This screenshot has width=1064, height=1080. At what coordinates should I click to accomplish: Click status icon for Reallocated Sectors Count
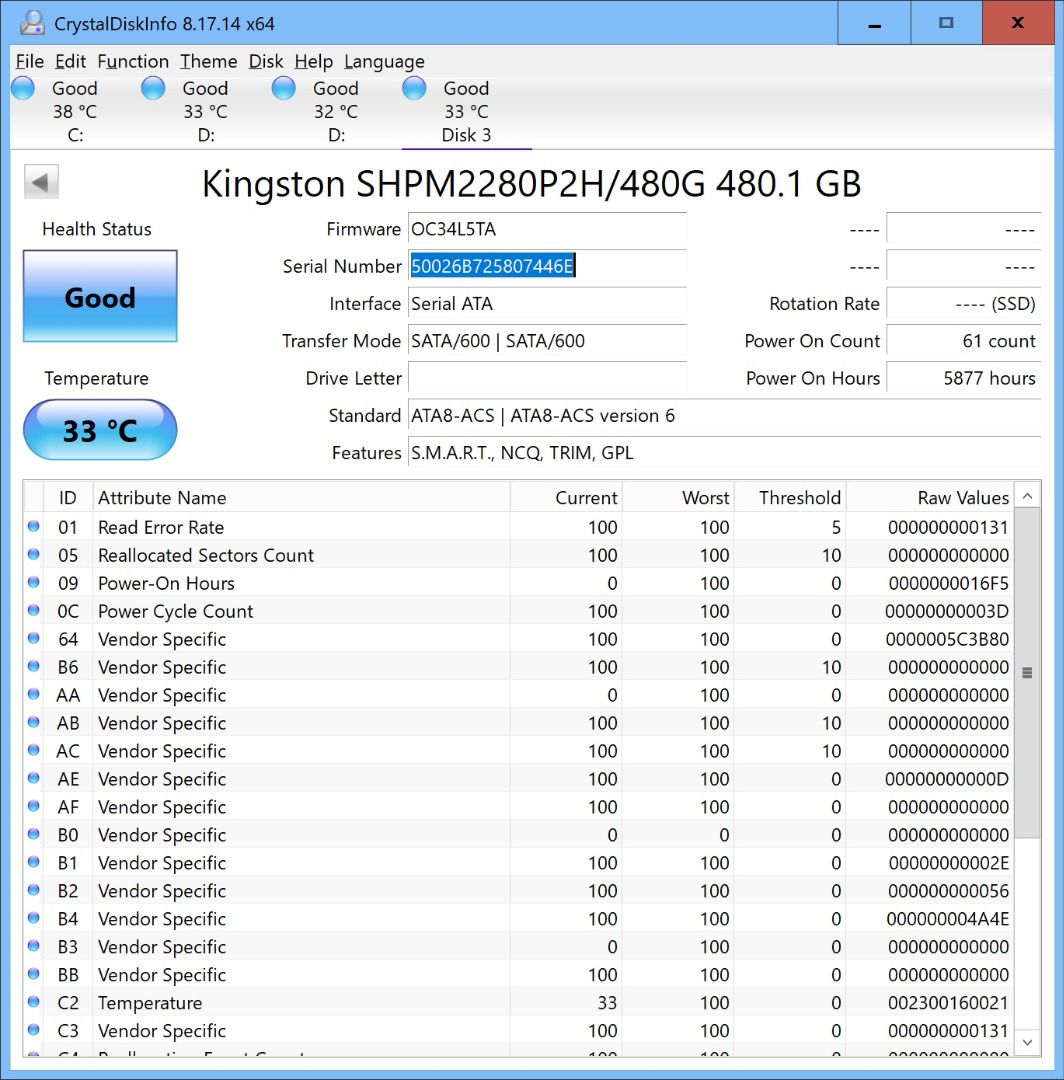pos(33,554)
